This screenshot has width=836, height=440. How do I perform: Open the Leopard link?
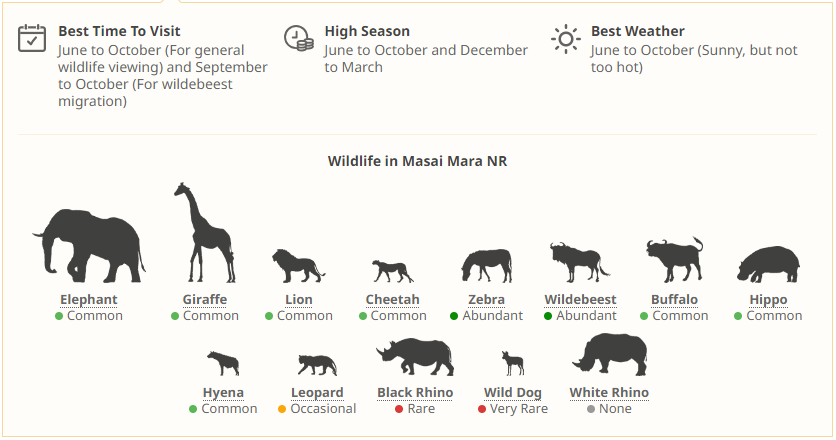(x=317, y=393)
